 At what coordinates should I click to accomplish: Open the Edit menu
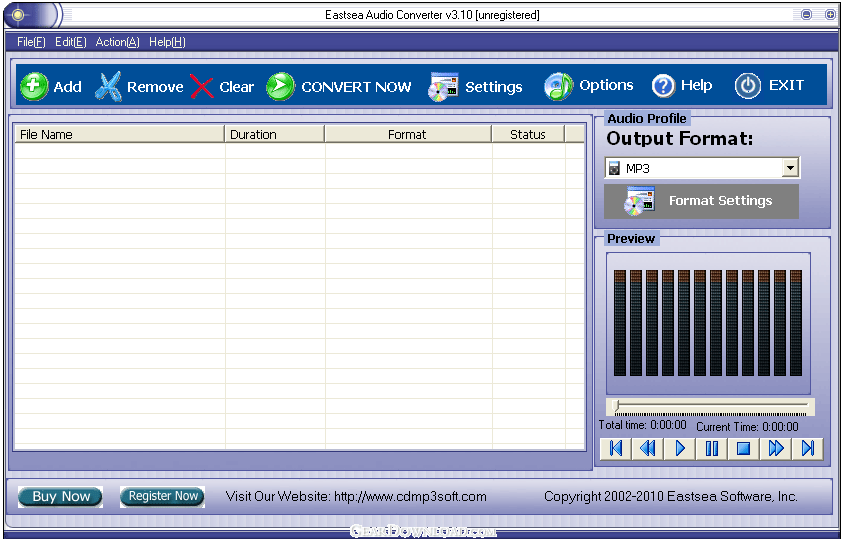pyautogui.click(x=71, y=42)
